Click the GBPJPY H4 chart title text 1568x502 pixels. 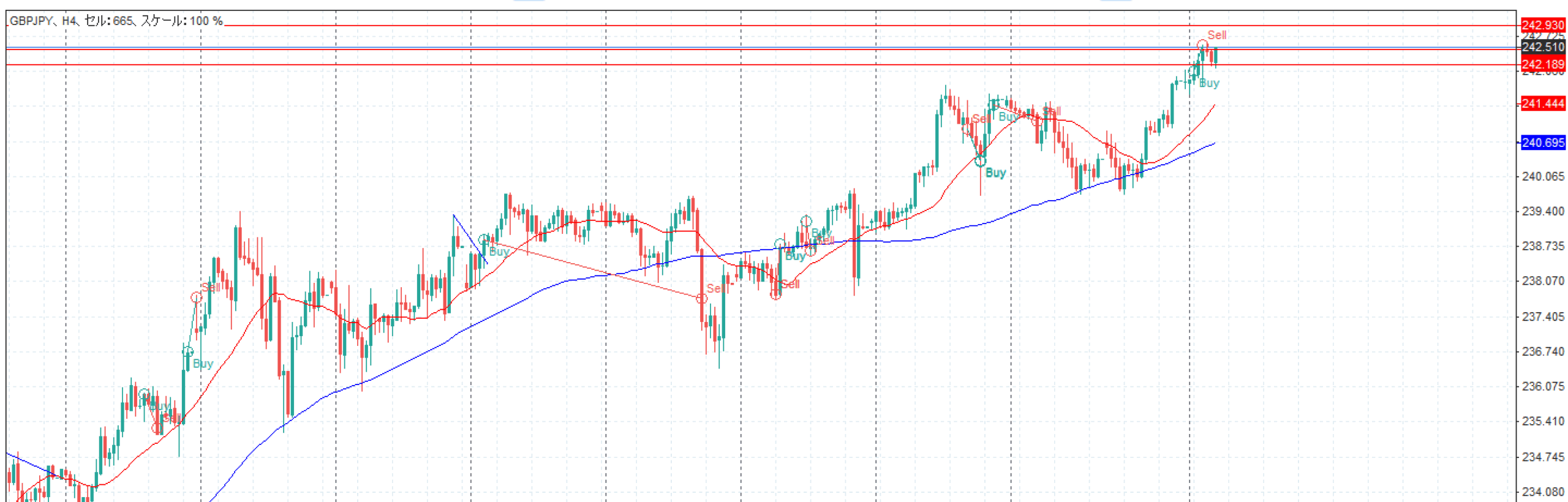pyautogui.click(x=116, y=21)
